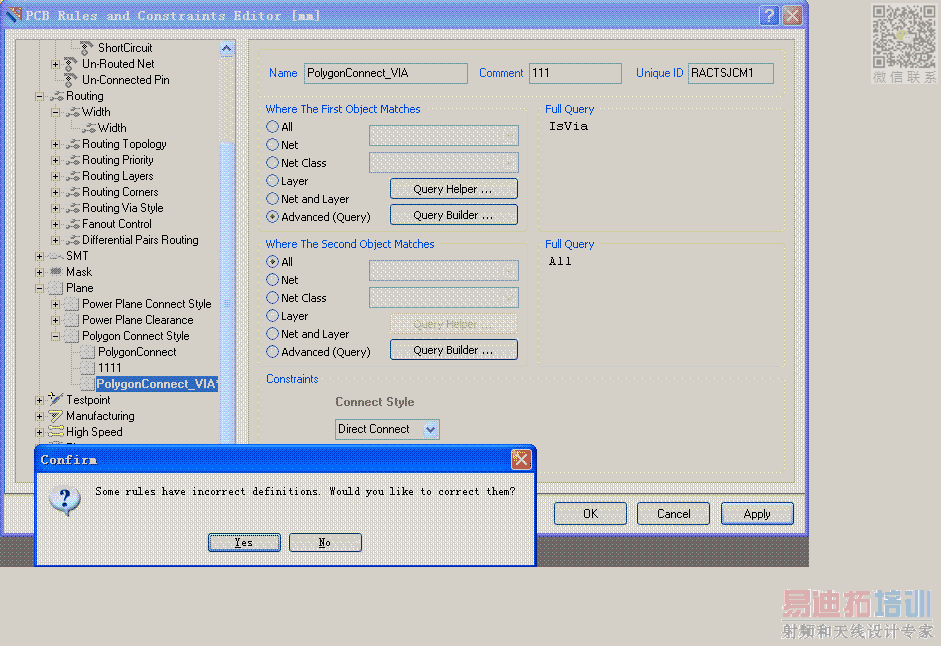Click the Routing Corners icon
The width and height of the screenshot is (941, 646).
point(72,192)
